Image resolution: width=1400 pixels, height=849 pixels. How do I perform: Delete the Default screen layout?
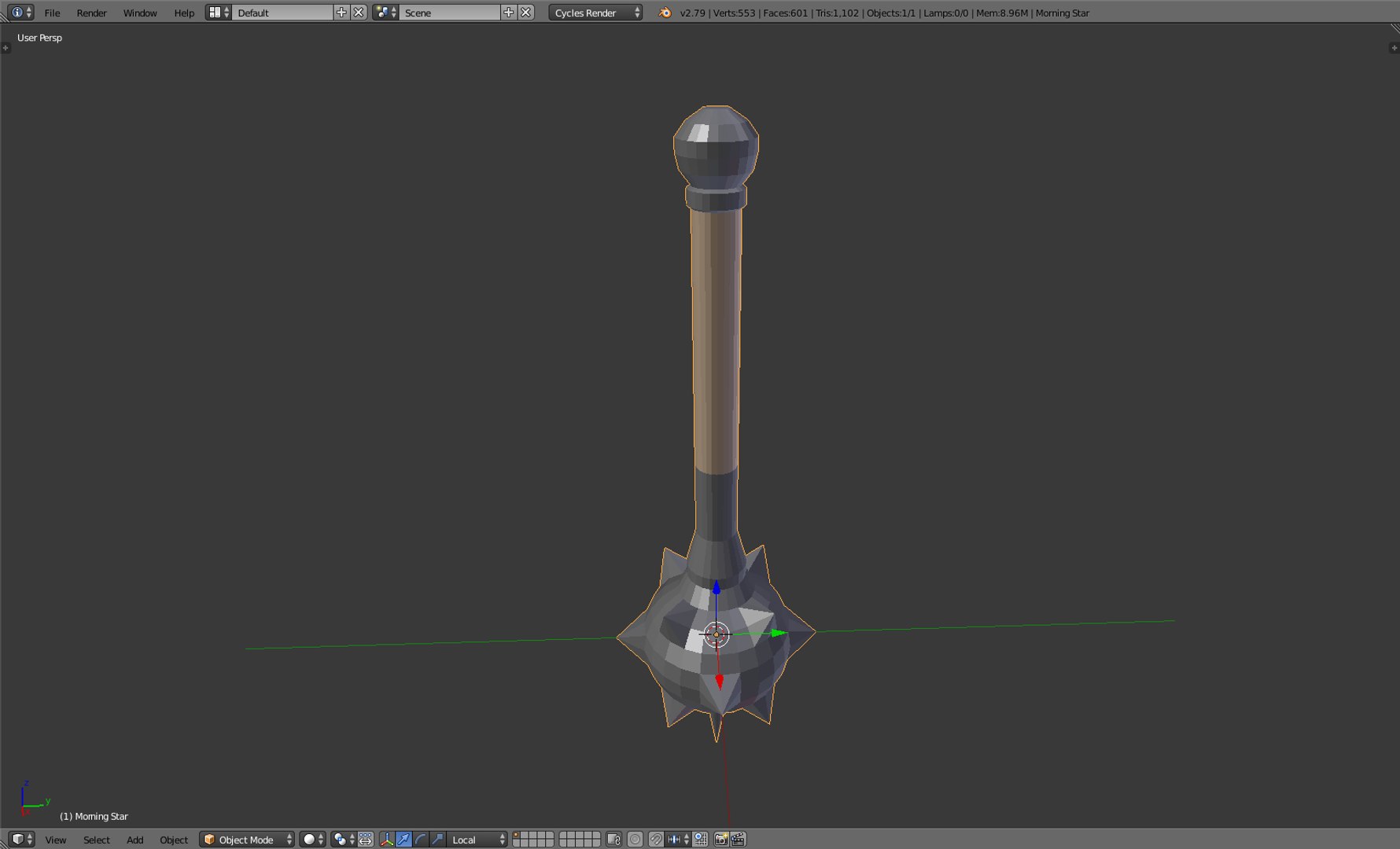coord(359,13)
